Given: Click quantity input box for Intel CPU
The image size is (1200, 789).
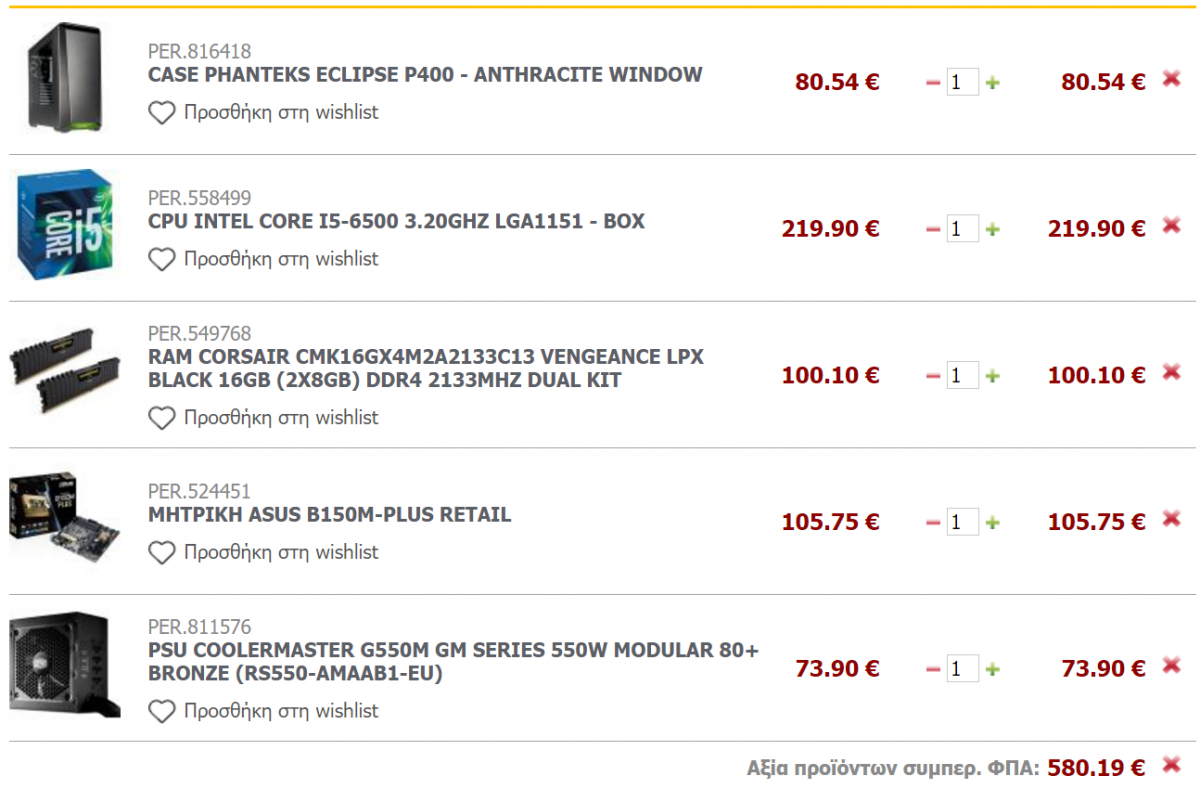Looking at the screenshot, I should coord(962,229).
